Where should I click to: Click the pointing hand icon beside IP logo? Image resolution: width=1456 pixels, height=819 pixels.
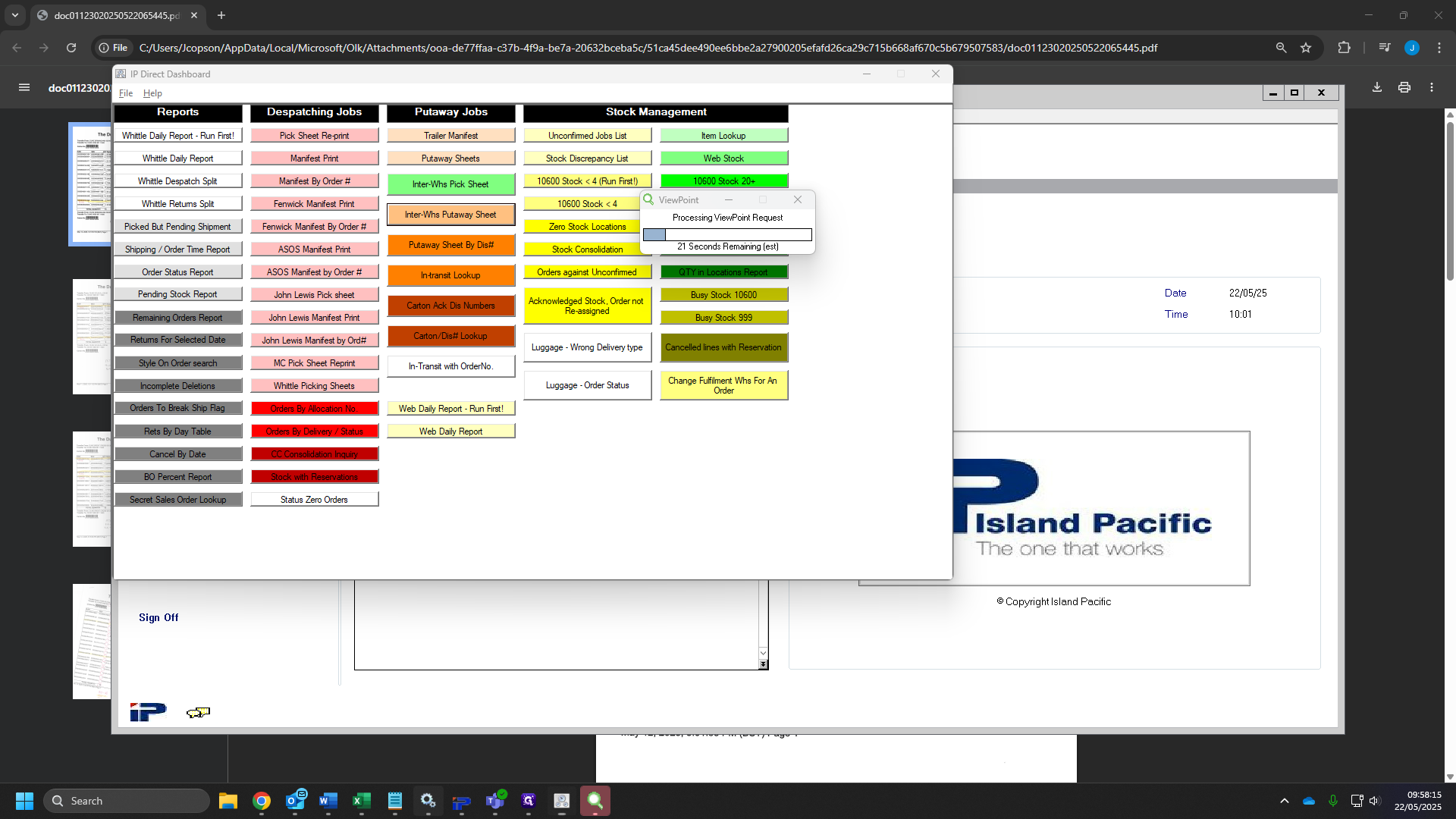(x=198, y=712)
